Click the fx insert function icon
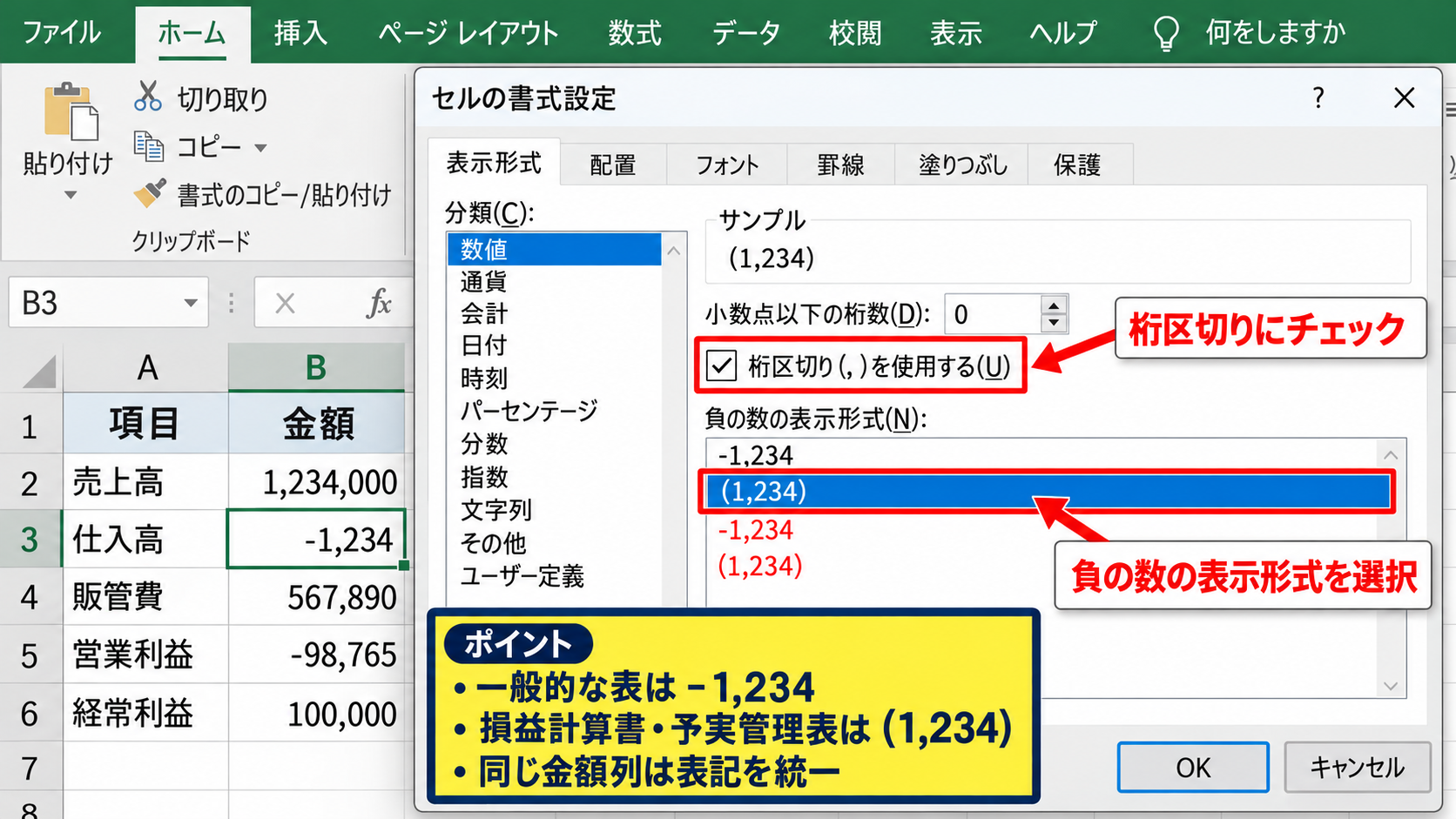The height and width of the screenshot is (819, 1456). click(x=379, y=303)
